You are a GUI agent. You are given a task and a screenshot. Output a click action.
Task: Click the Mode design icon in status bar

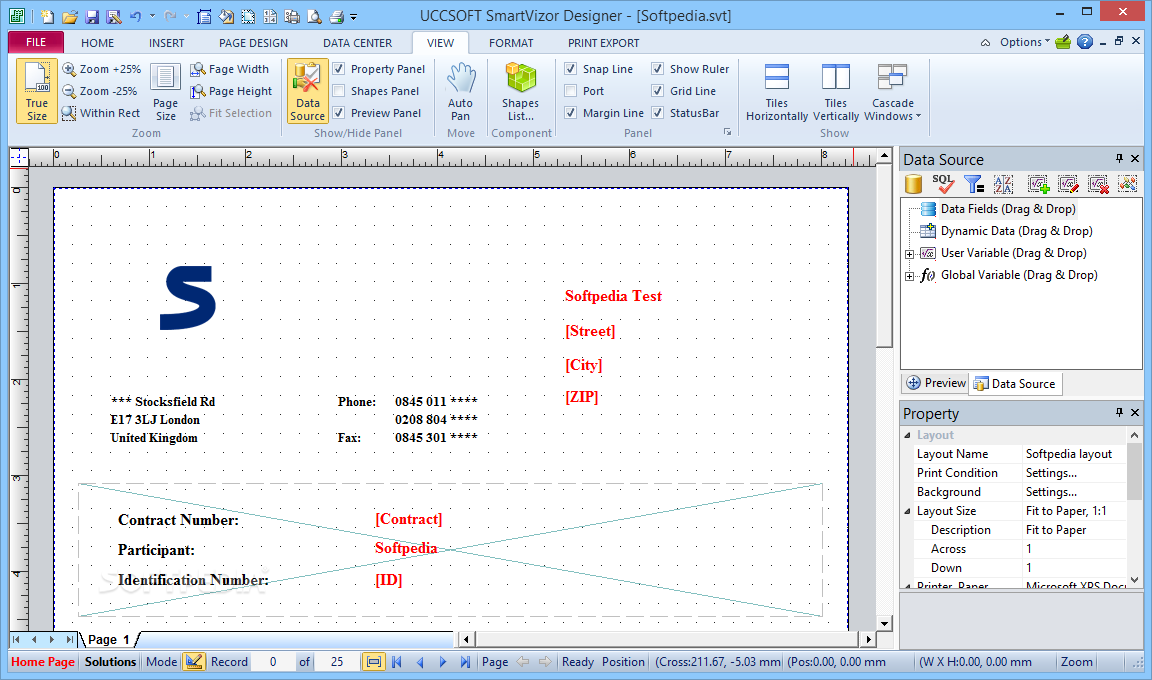click(194, 662)
